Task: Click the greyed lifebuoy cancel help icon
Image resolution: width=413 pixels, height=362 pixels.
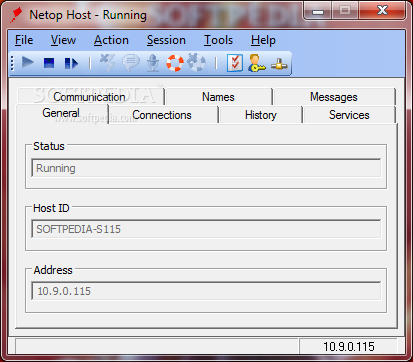Action: [196, 62]
